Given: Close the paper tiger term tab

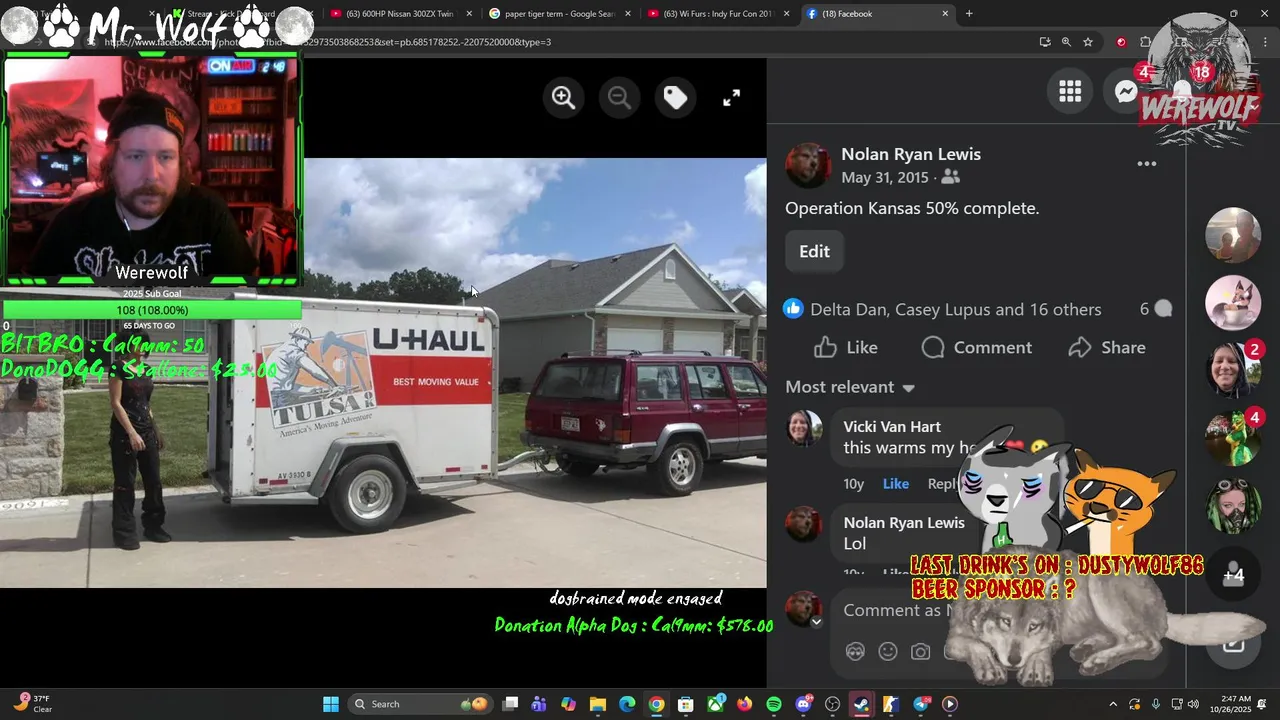Looking at the screenshot, I should pyautogui.click(x=626, y=14).
